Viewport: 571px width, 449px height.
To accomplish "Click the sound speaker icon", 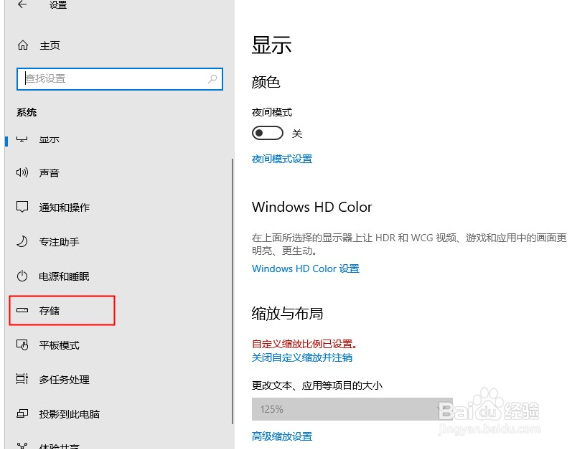I will coord(22,172).
